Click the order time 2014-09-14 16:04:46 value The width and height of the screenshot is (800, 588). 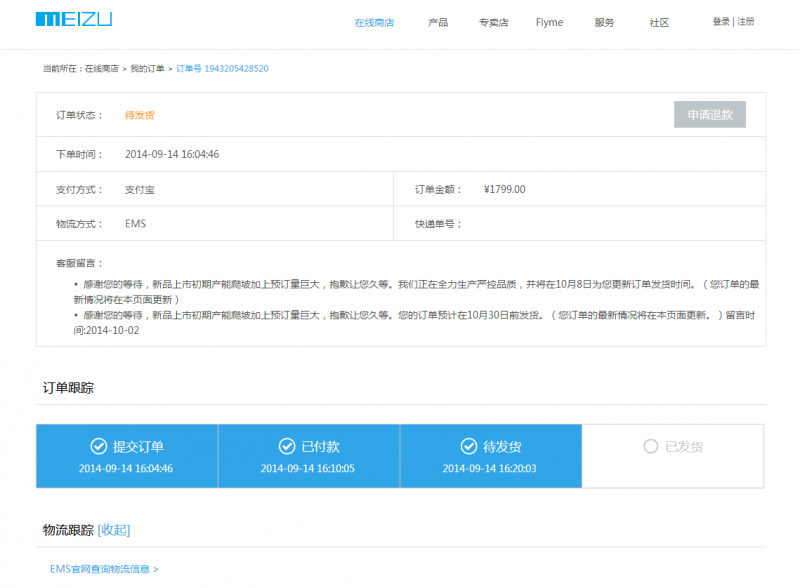point(172,154)
